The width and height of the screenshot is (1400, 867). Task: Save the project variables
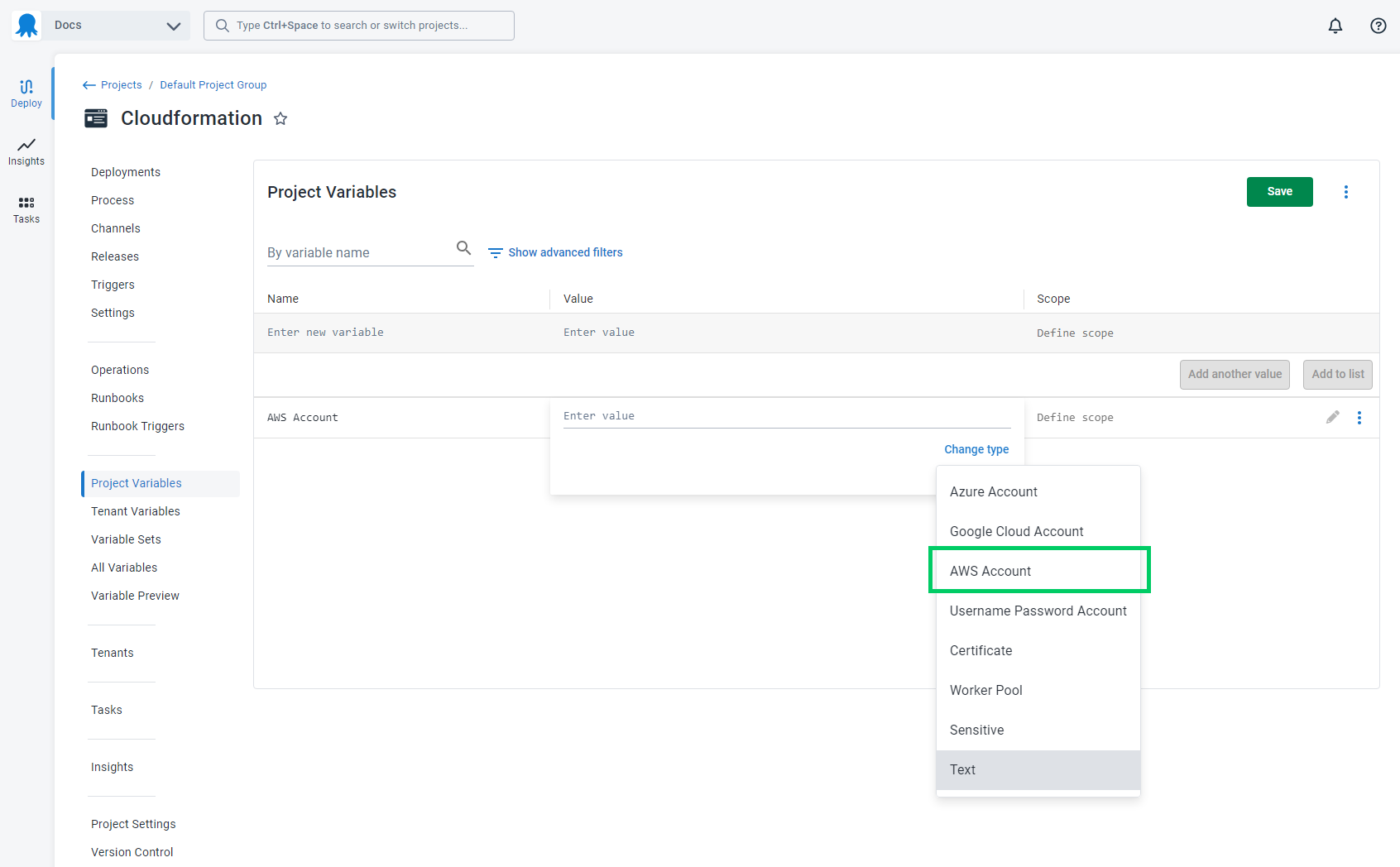pos(1280,192)
